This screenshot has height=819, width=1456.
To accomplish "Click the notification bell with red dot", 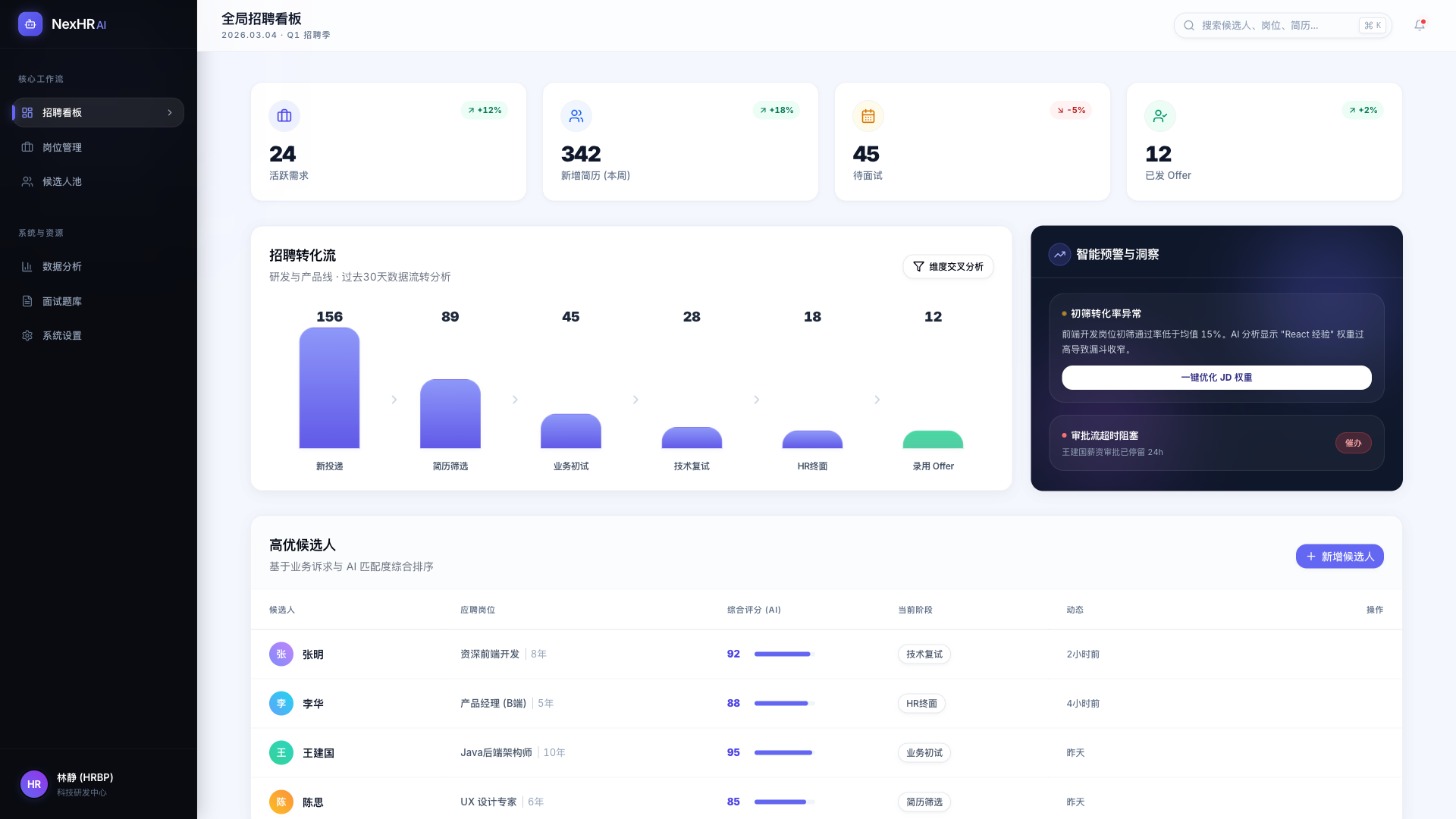I will [1419, 25].
